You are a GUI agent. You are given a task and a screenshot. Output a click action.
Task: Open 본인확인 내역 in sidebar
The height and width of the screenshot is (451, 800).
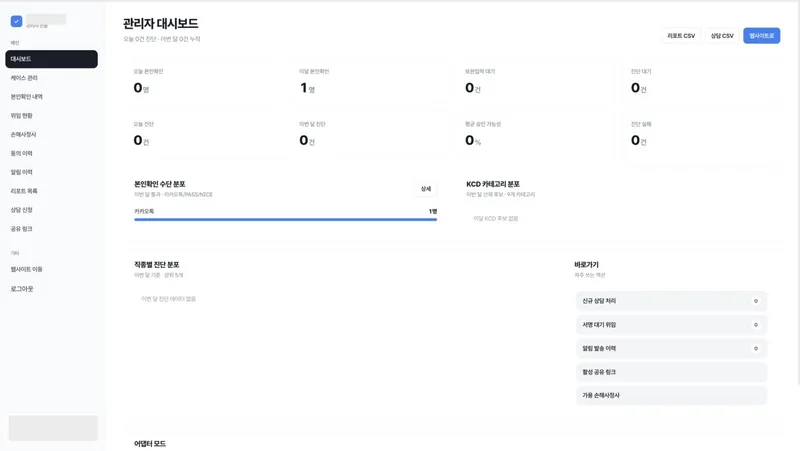pos(52,97)
